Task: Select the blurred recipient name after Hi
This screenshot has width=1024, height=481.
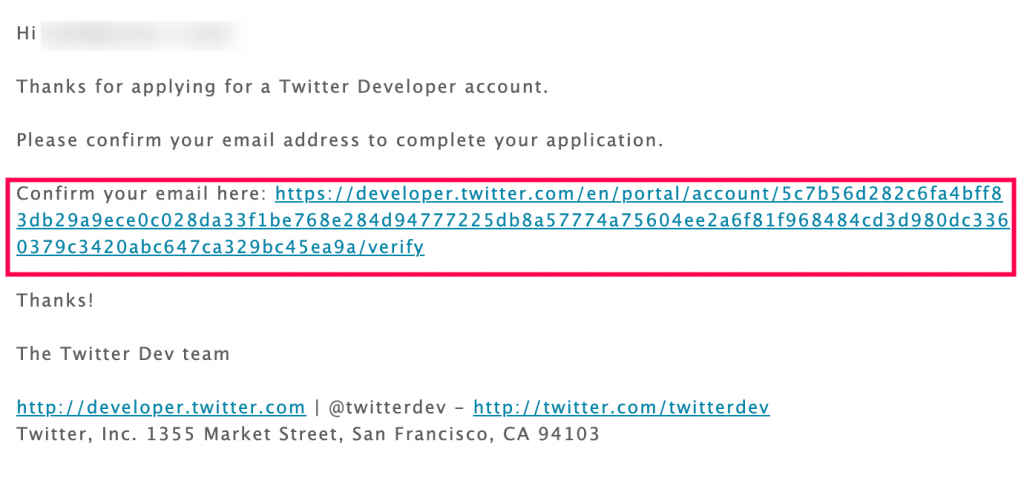Action: (x=144, y=34)
